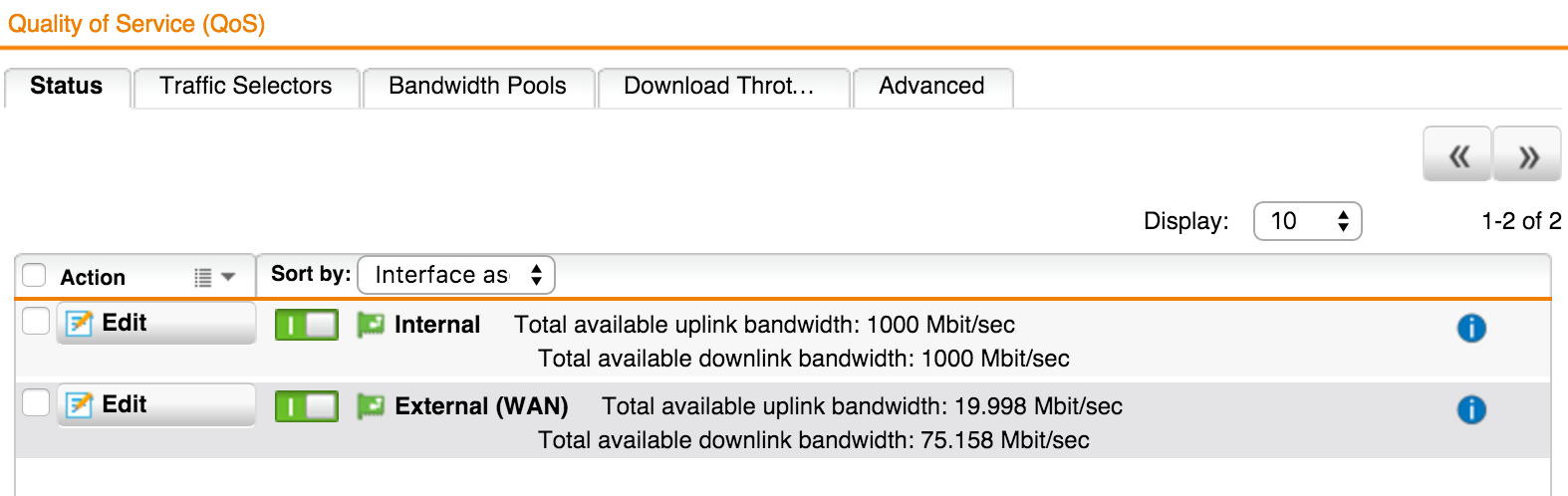Image resolution: width=1568 pixels, height=496 pixels.
Task: Expand the Action list menu arrow
Action: (x=215, y=278)
